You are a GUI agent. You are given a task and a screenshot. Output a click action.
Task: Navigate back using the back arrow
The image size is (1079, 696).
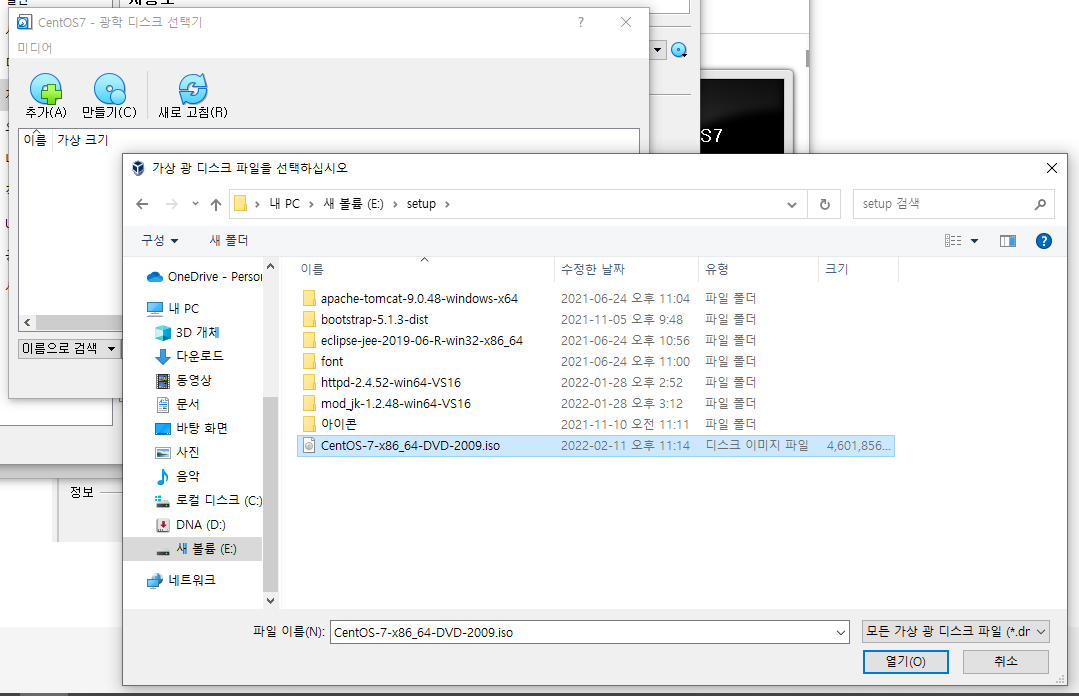click(x=141, y=204)
